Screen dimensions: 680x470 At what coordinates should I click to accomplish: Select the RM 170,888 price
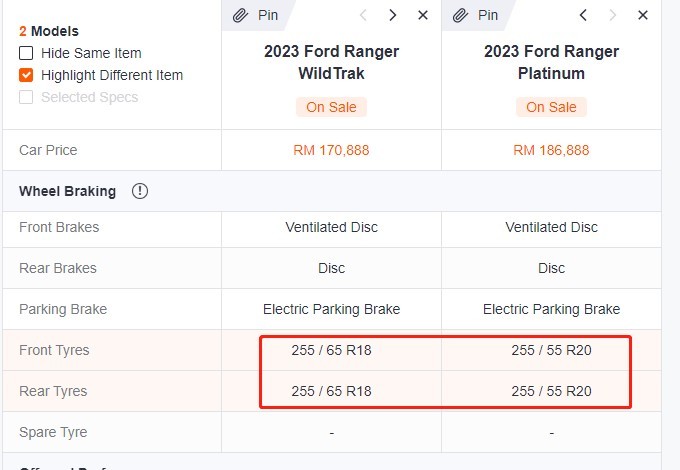click(x=331, y=150)
